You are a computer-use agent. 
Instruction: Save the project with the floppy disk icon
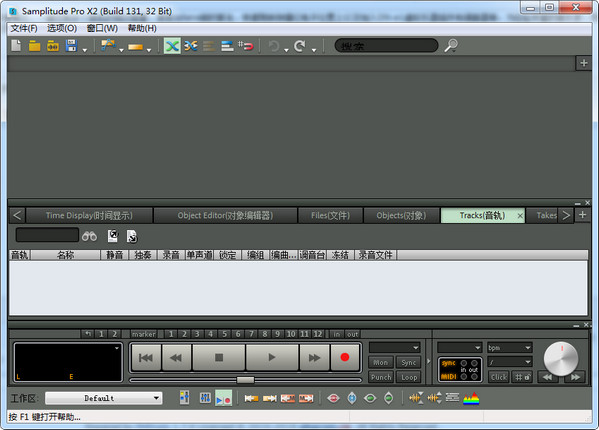tap(71, 46)
